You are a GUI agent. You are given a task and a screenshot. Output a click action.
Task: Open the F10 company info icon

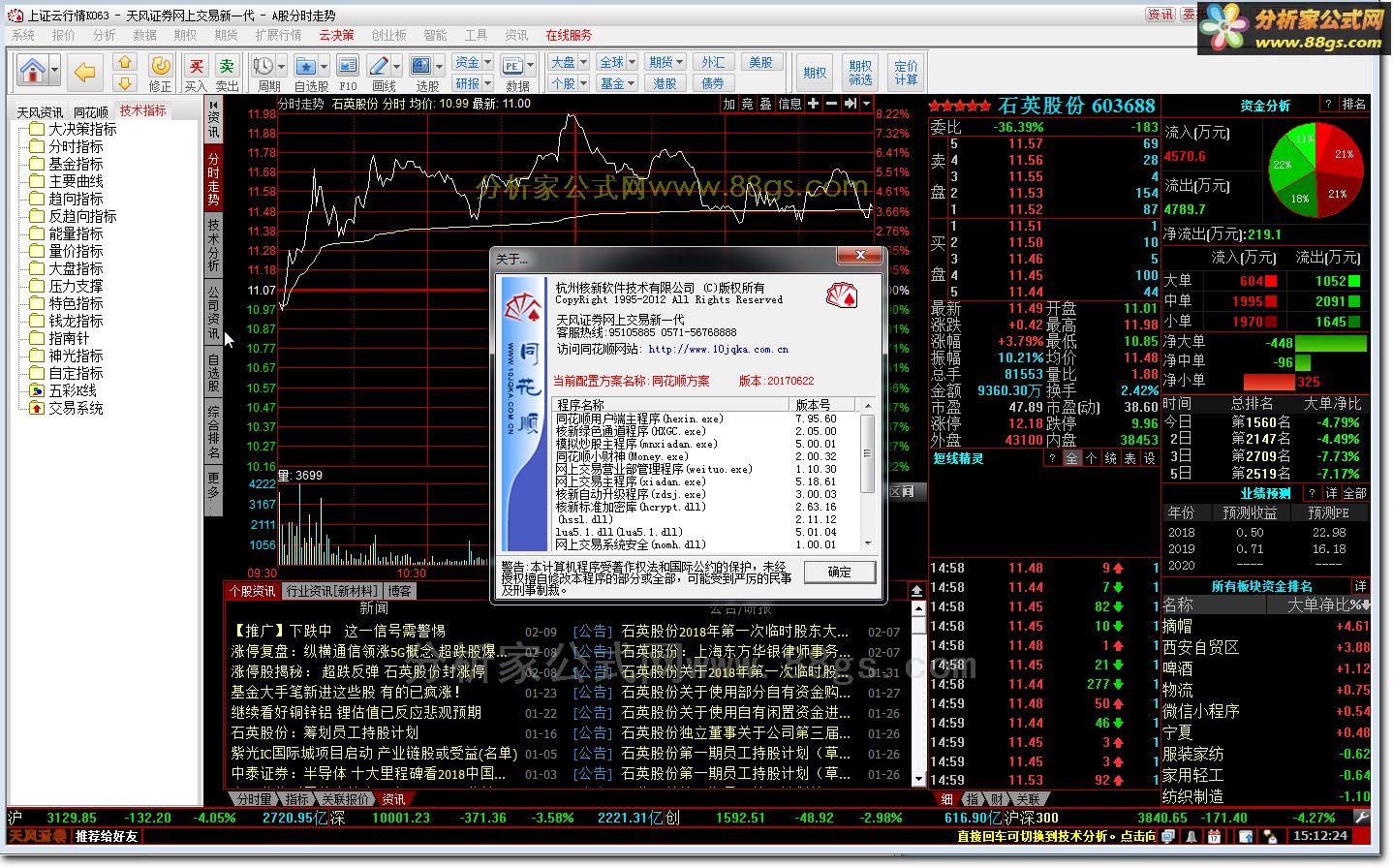pyautogui.click(x=348, y=66)
